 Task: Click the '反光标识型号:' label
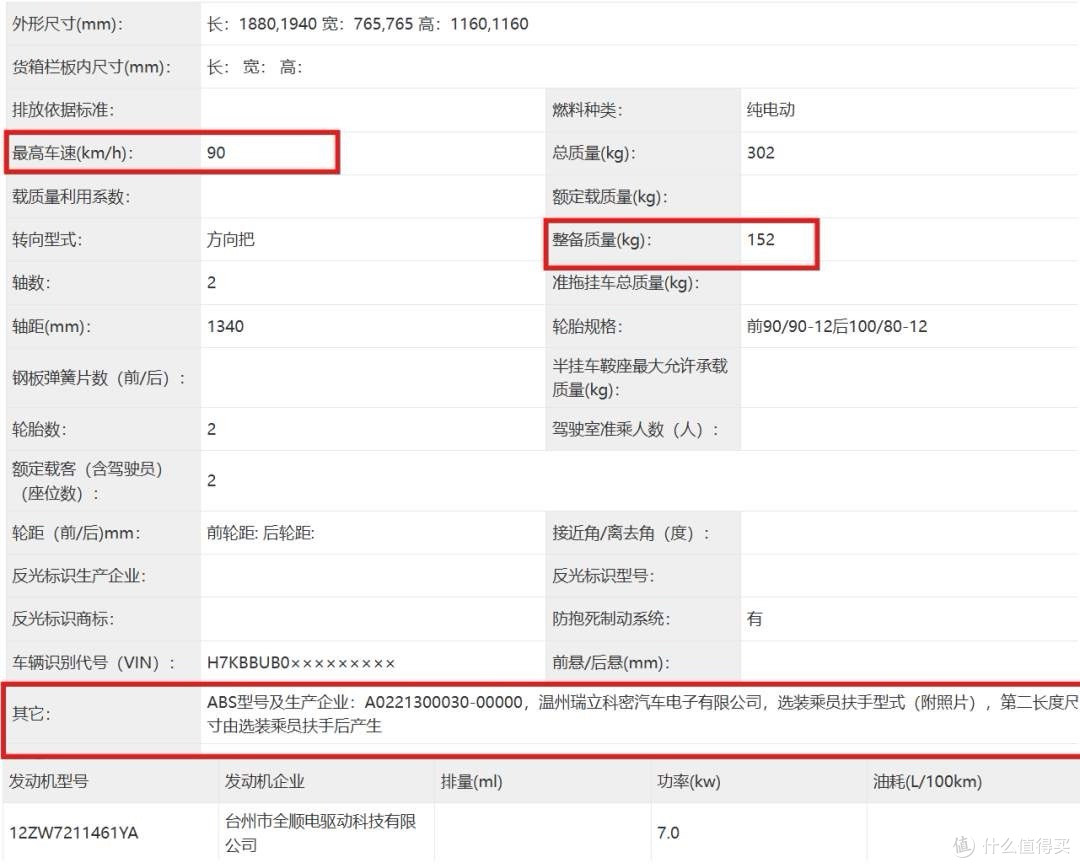click(603, 576)
